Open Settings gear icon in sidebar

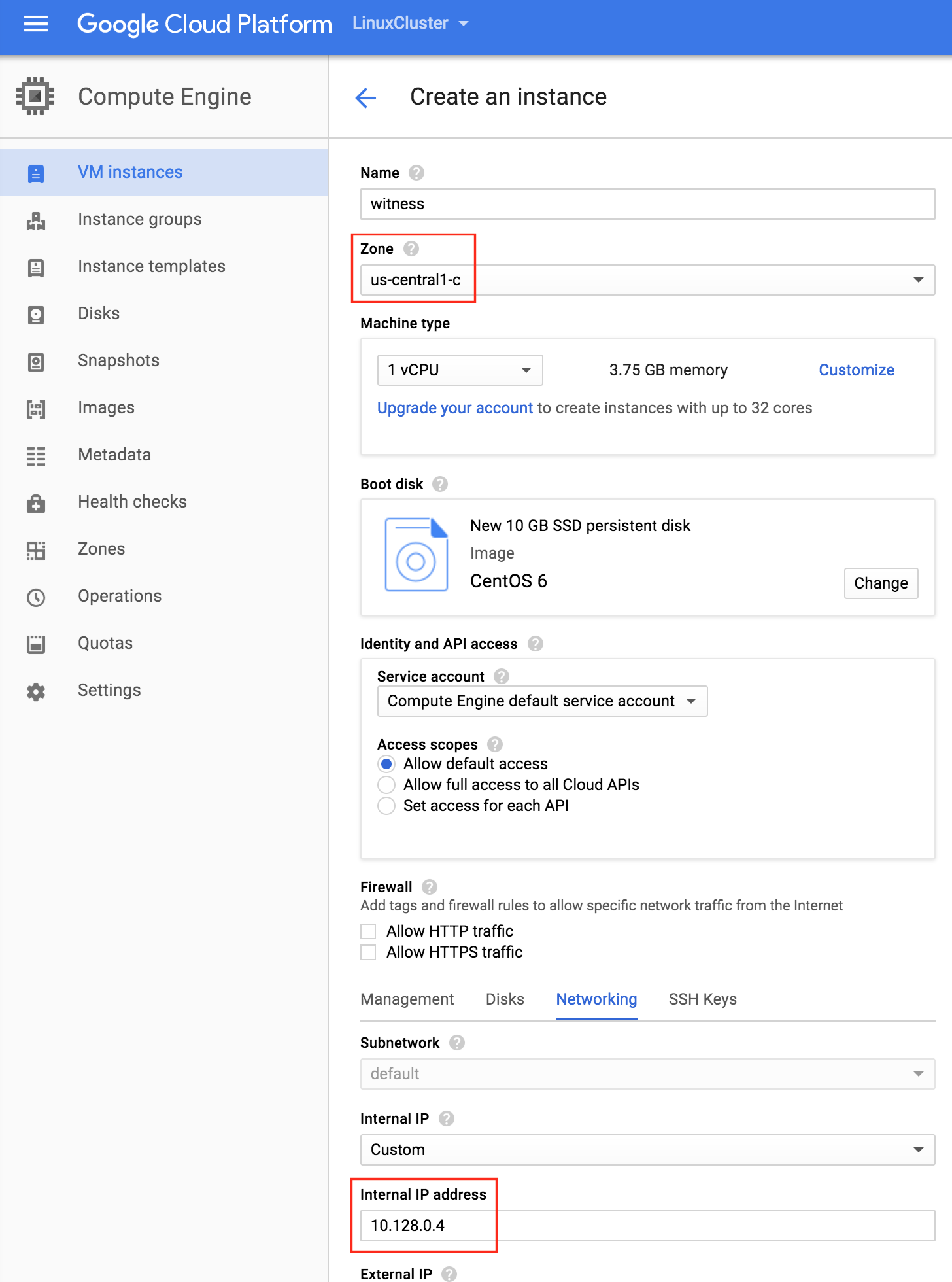pos(36,691)
